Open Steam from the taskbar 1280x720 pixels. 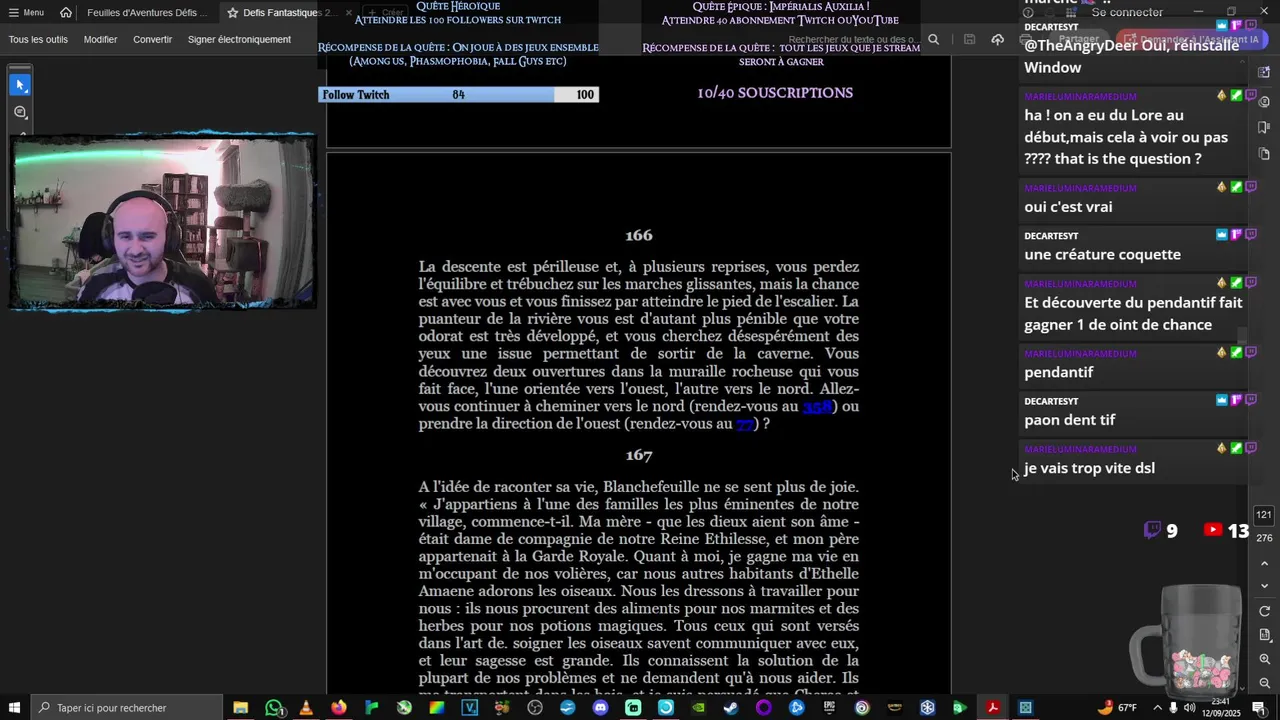[731, 707]
